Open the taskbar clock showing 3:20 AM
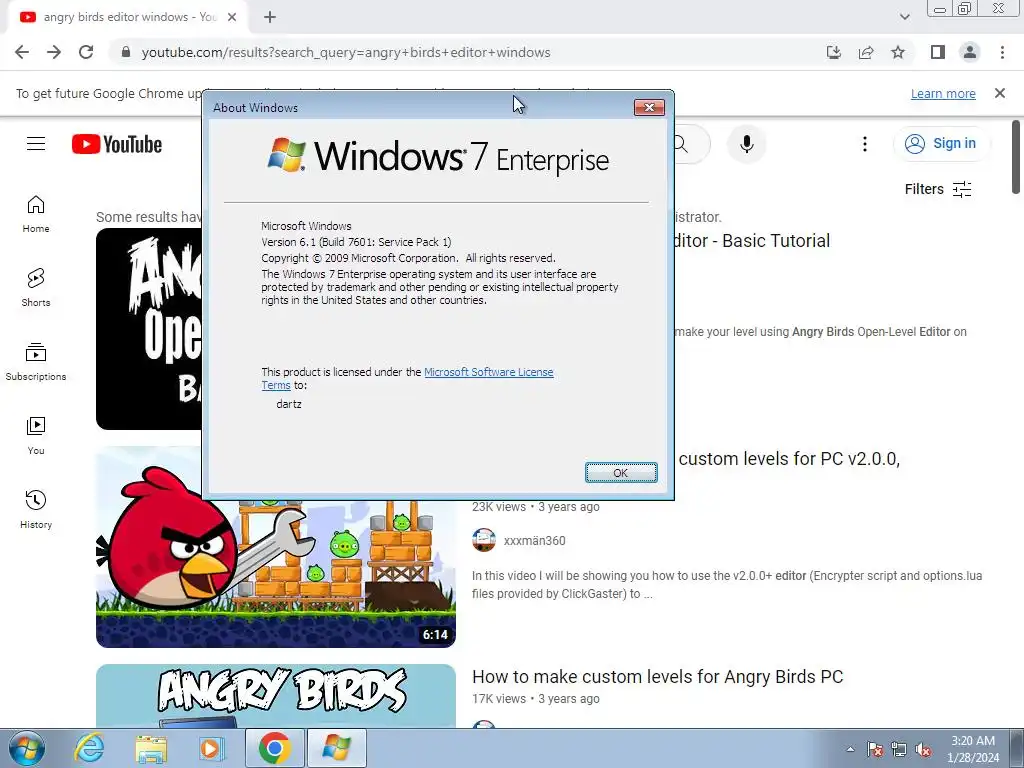1024x768 pixels. point(972,749)
